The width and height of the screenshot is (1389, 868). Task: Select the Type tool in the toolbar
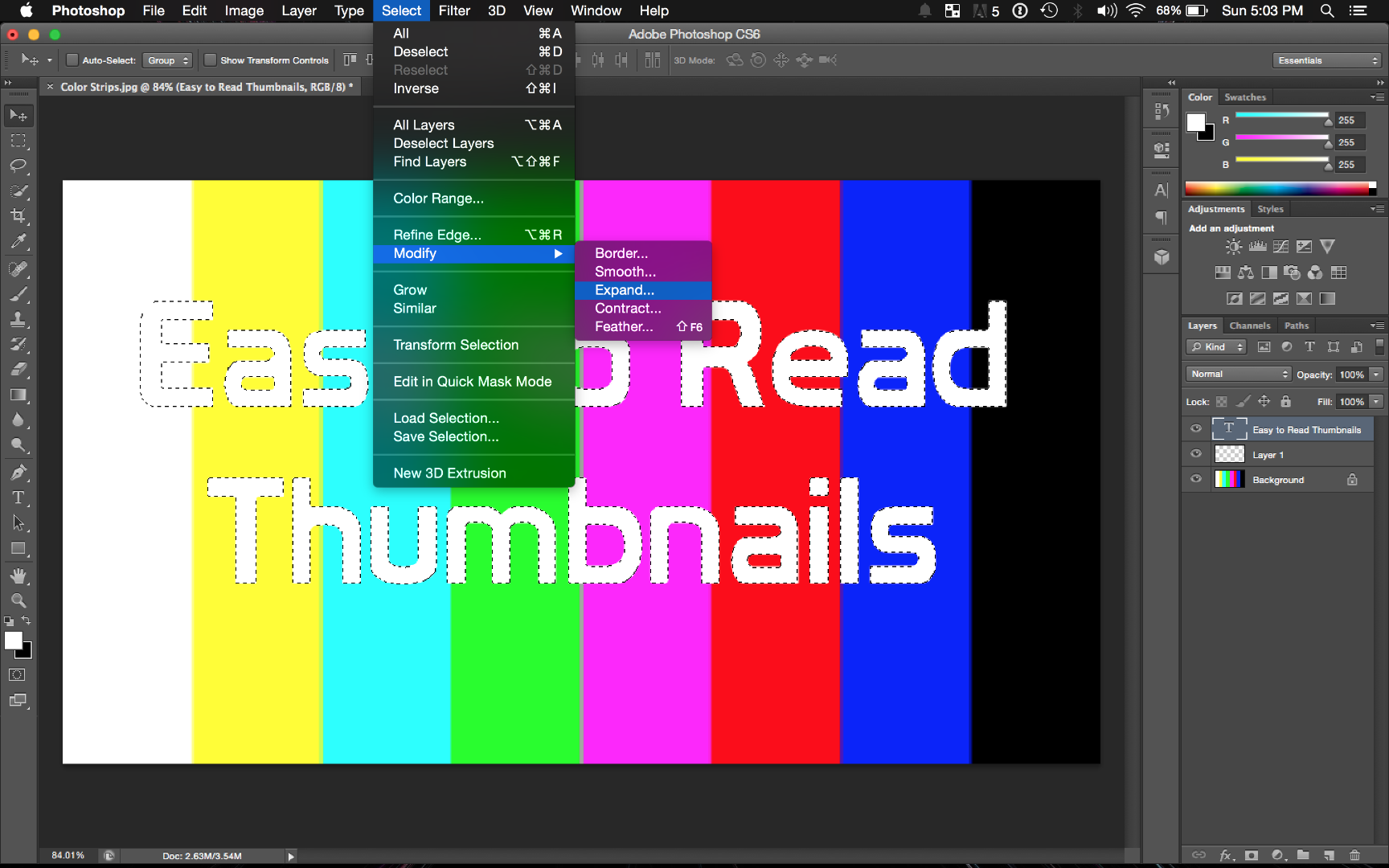[x=18, y=497]
